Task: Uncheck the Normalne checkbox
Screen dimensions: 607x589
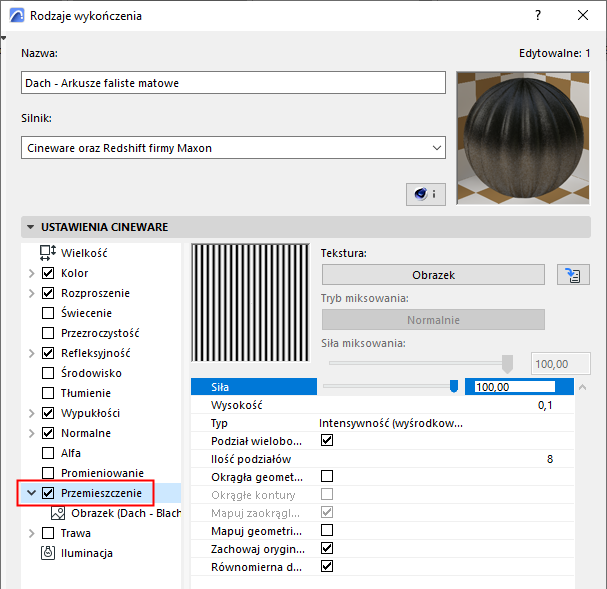Action: pos(48,433)
